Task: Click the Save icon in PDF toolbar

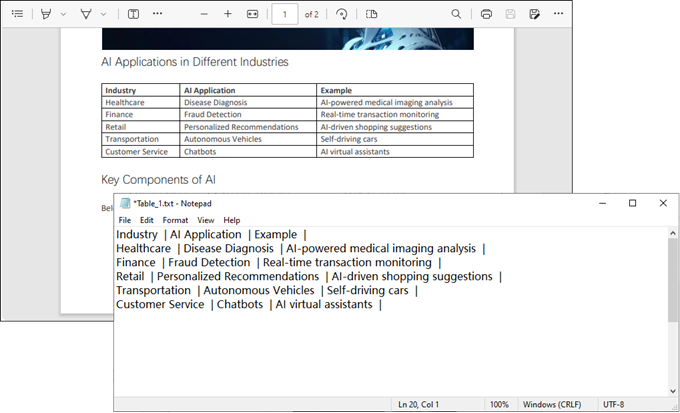Action: tap(510, 14)
